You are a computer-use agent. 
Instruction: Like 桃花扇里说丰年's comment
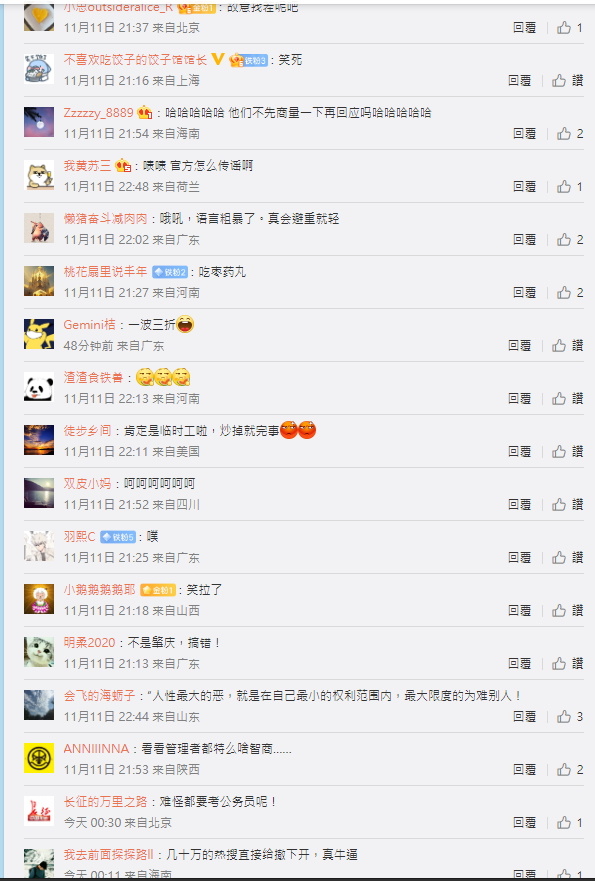click(570, 293)
